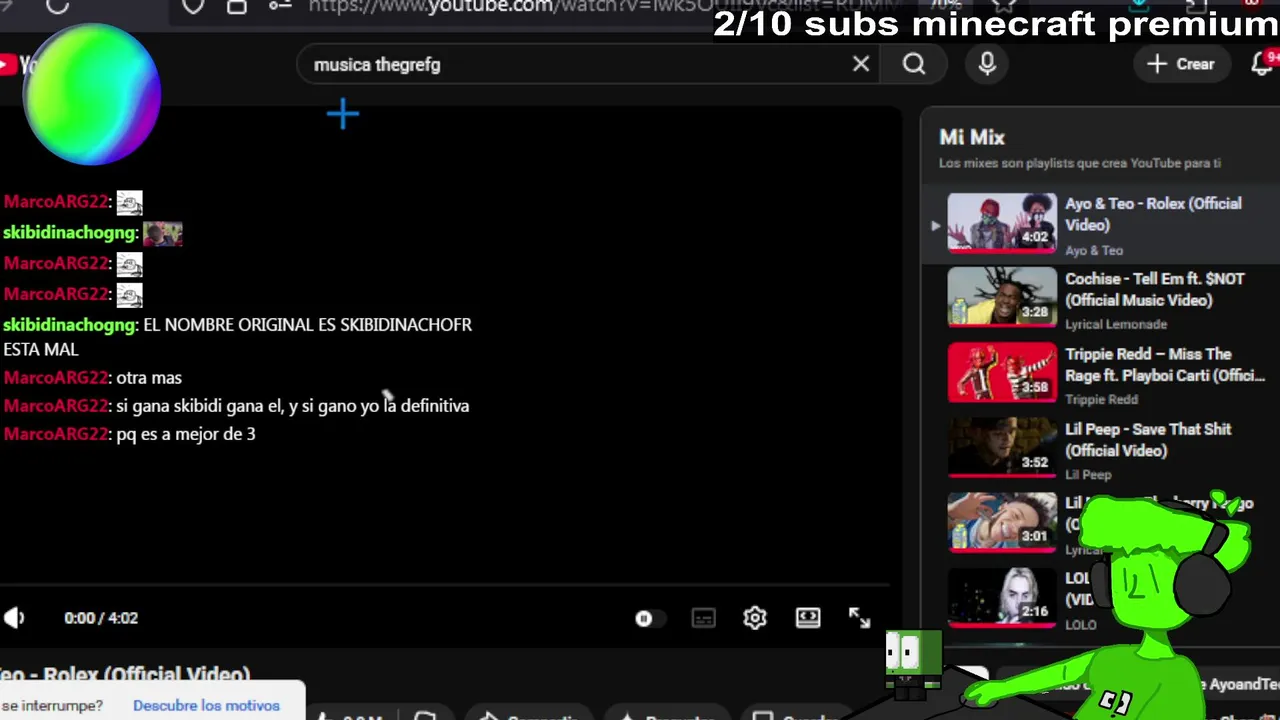Screen dimensions: 1280x720
Task: Enter full screen with the expand arrows
Action: pyautogui.click(x=860, y=618)
